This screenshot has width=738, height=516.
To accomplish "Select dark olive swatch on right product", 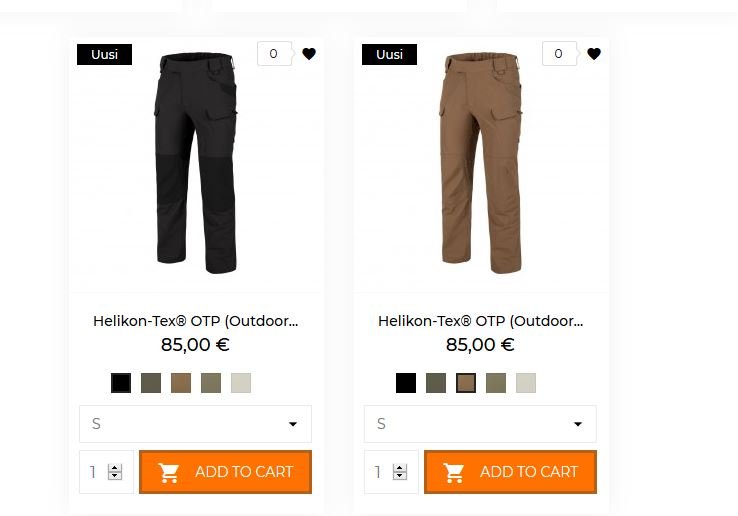I will (436, 383).
